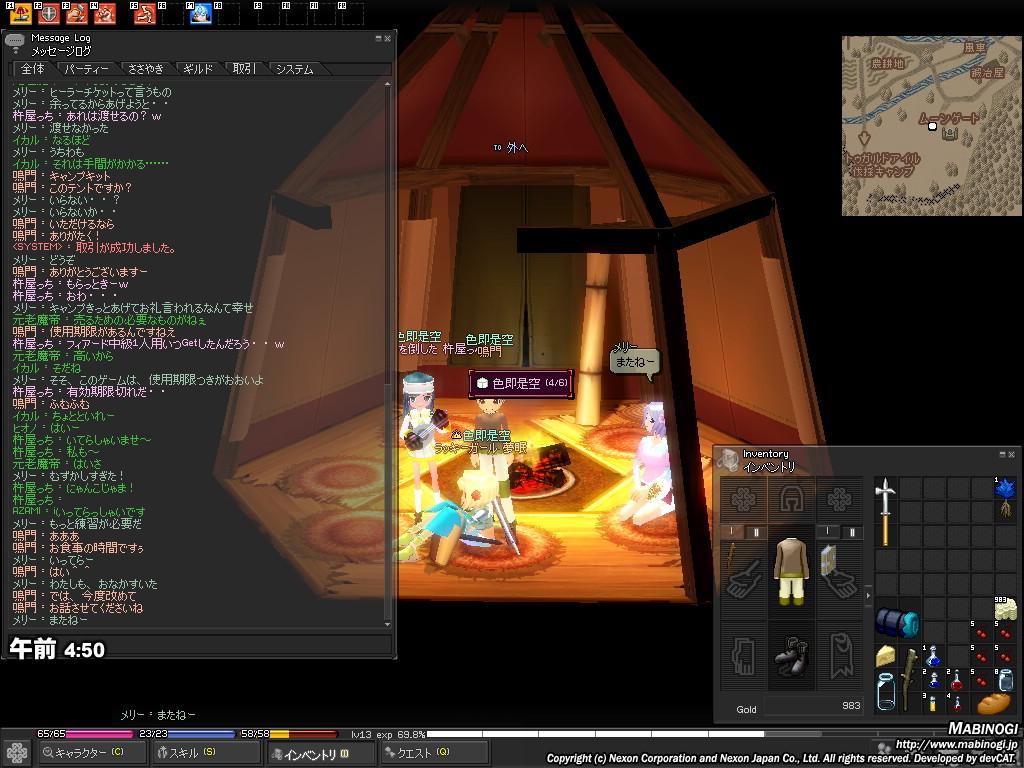
Task: Select the wooden stick item
Action: [x=910, y=679]
